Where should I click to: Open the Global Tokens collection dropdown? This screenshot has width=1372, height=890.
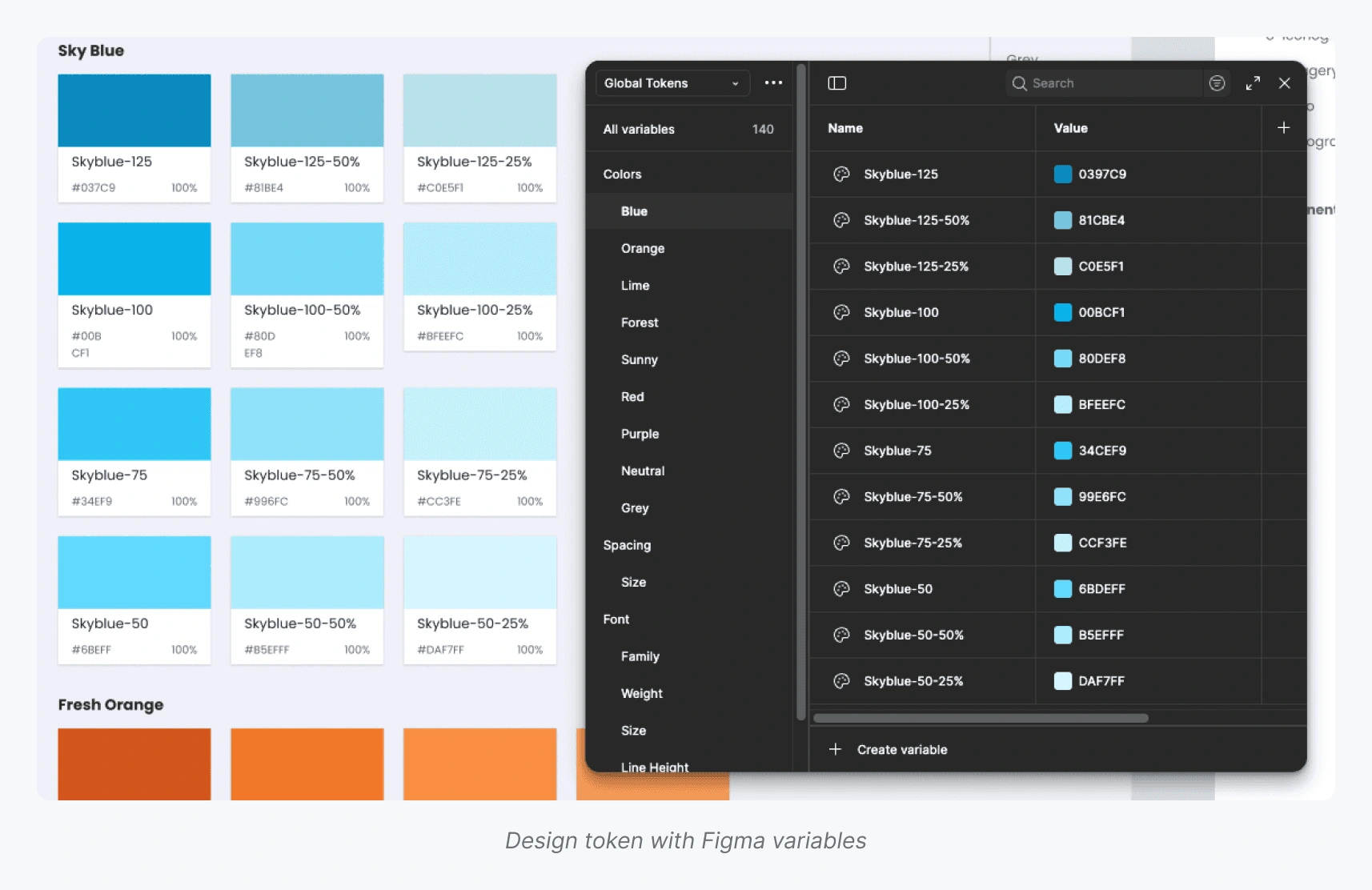click(672, 83)
